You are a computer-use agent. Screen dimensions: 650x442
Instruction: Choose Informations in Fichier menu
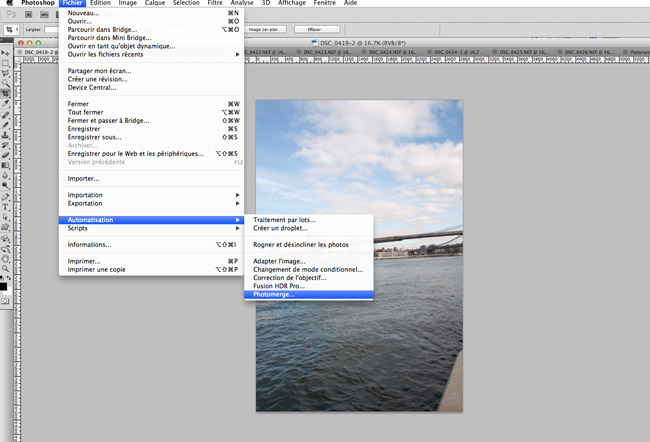(152, 245)
